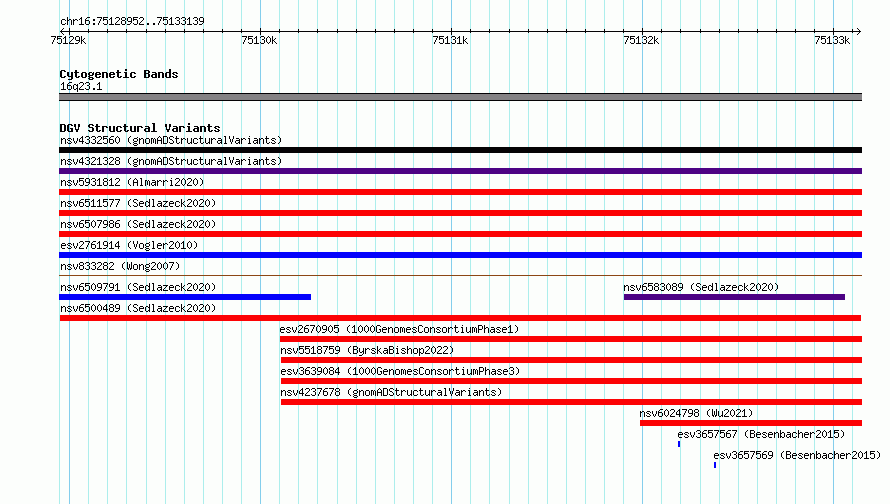890x504 pixels.
Task: Select the black nsv4332560 variant bar
Action: [x=460, y=150]
